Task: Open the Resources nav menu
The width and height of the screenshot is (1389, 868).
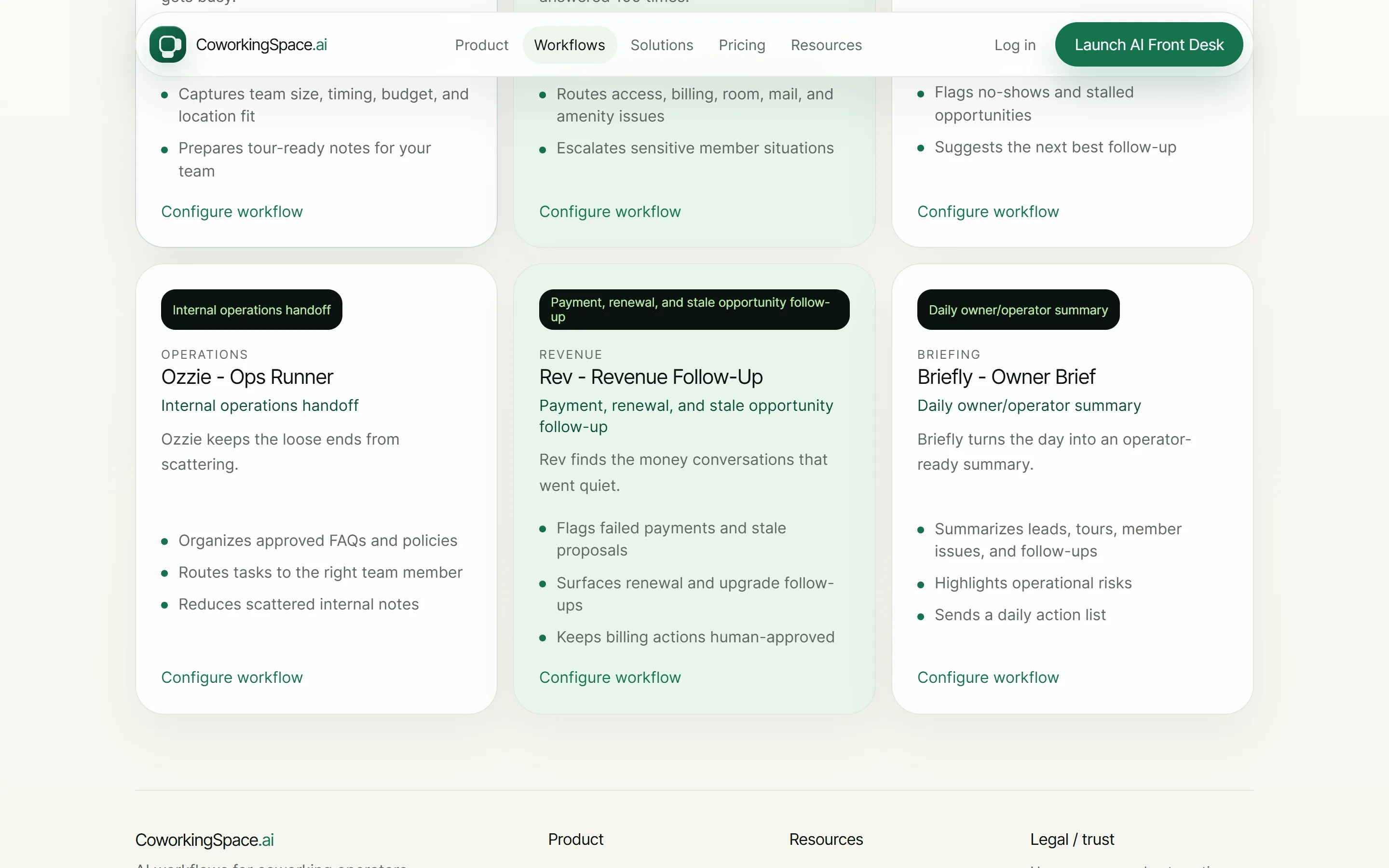Action: click(x=826, y=45)
